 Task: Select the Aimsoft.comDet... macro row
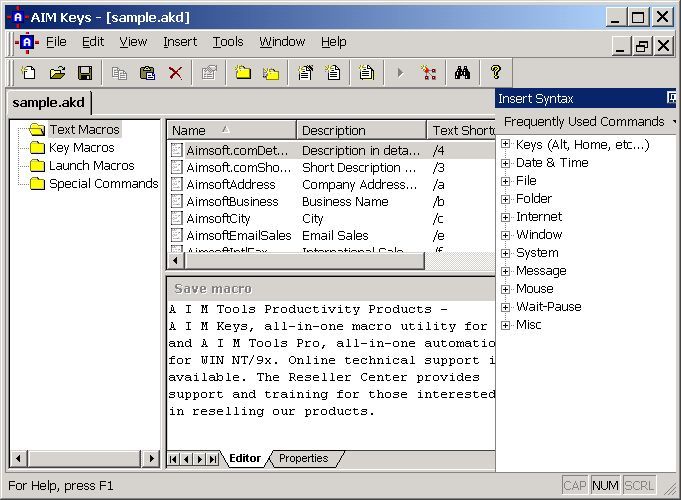[x=331, y=150]
